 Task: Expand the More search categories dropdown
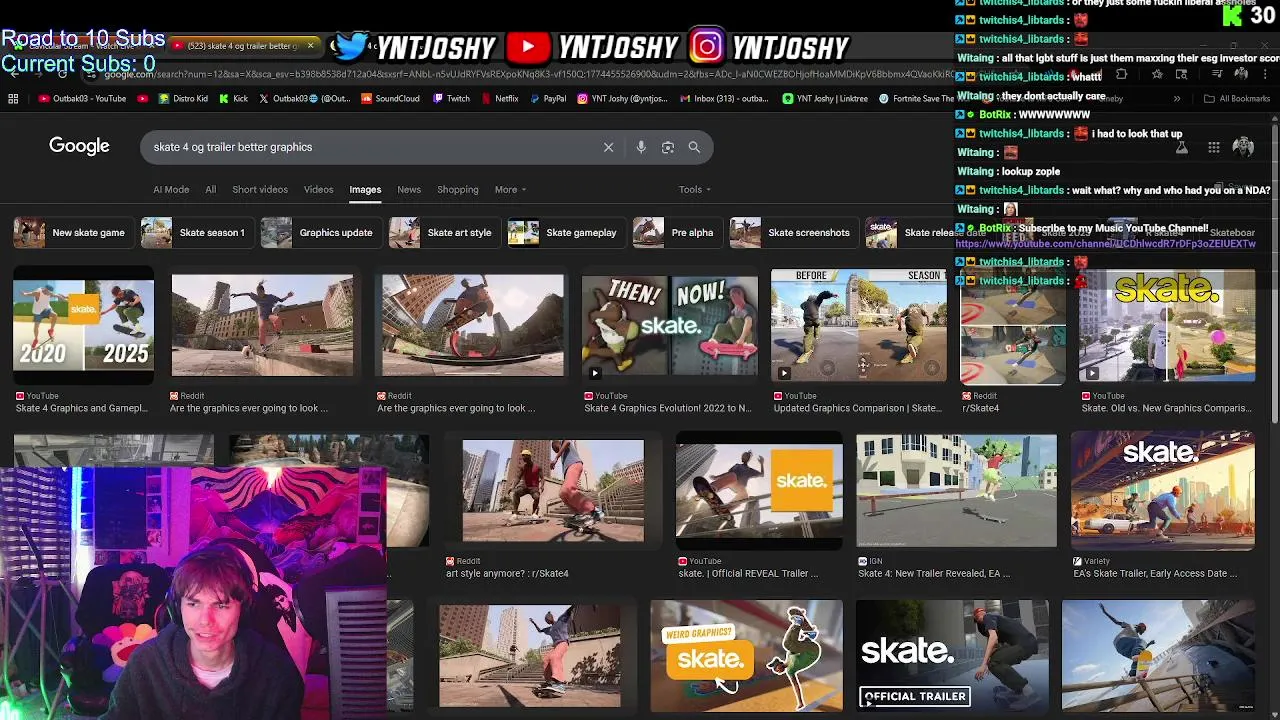[510, 189]
